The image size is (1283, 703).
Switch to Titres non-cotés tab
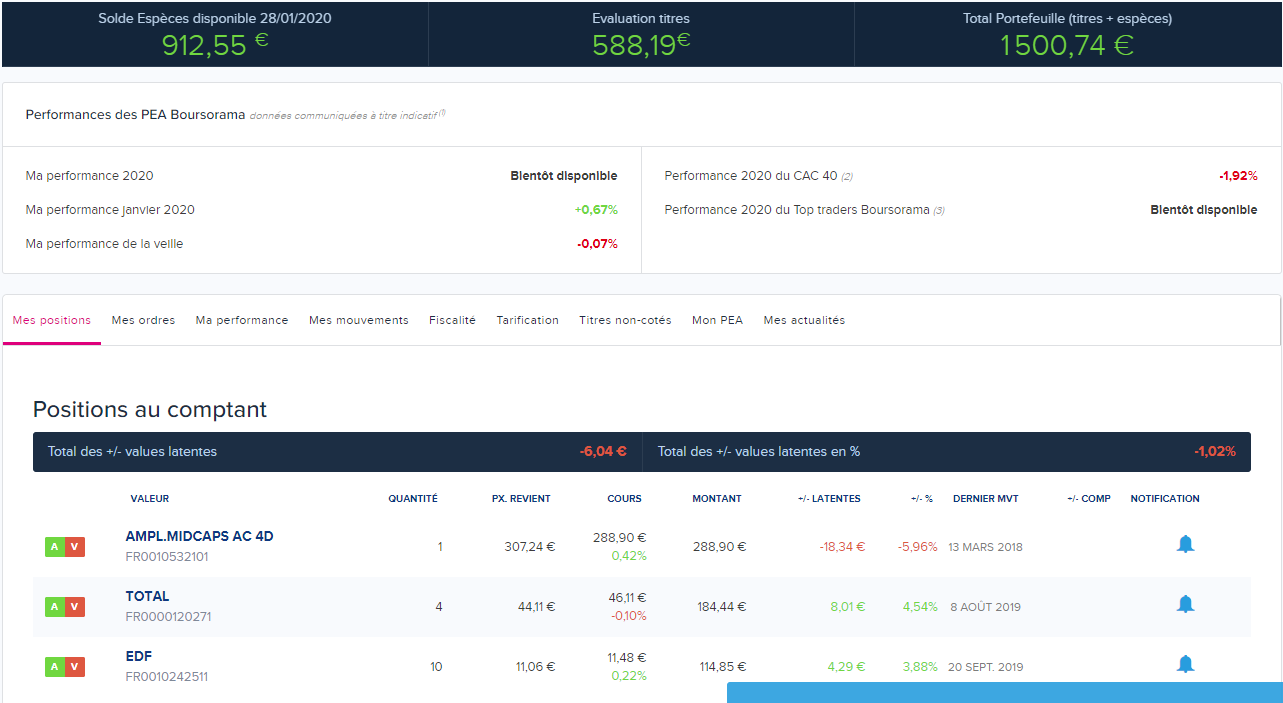625,320
